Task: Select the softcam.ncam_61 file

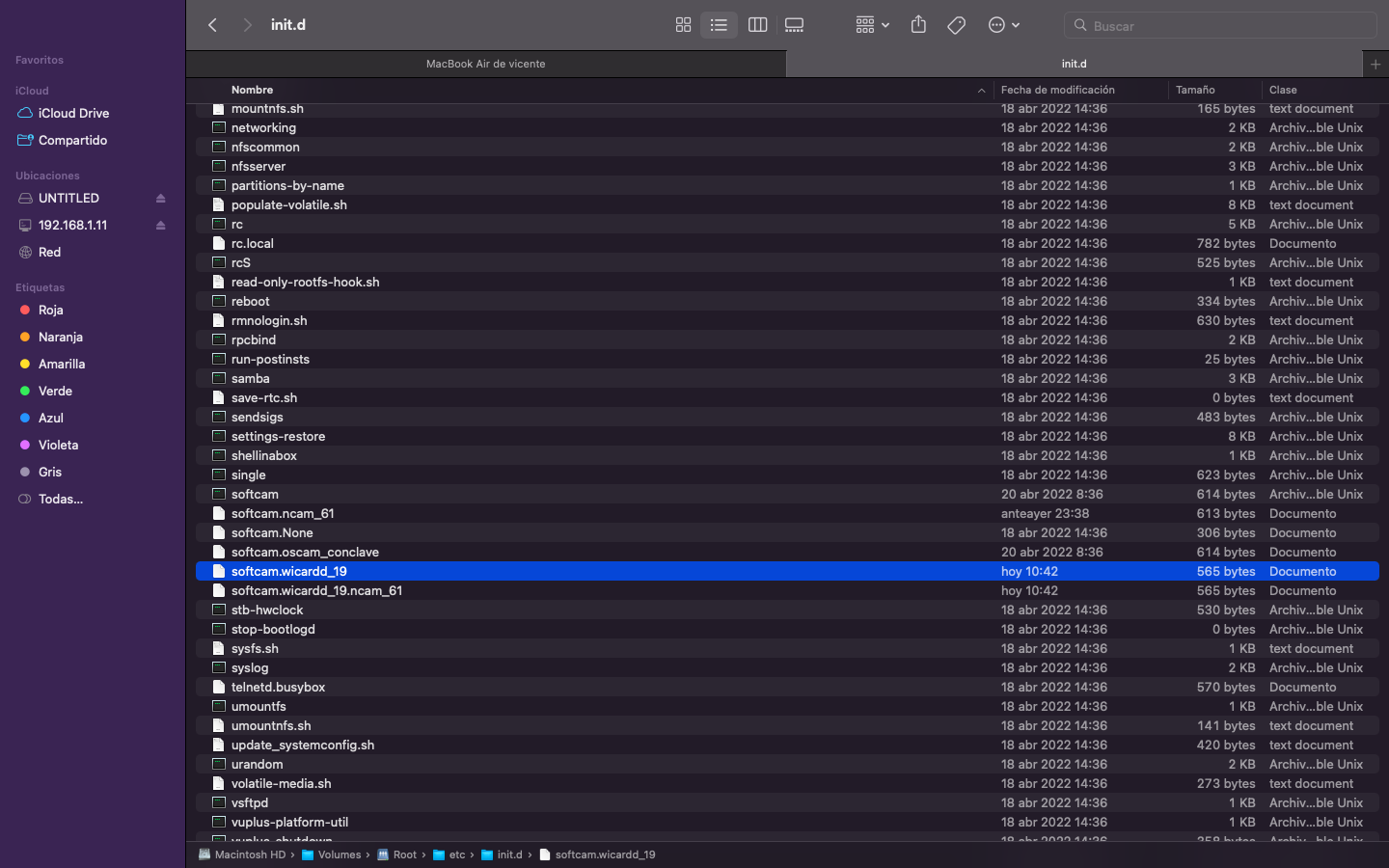Action: tap(283, 513)
